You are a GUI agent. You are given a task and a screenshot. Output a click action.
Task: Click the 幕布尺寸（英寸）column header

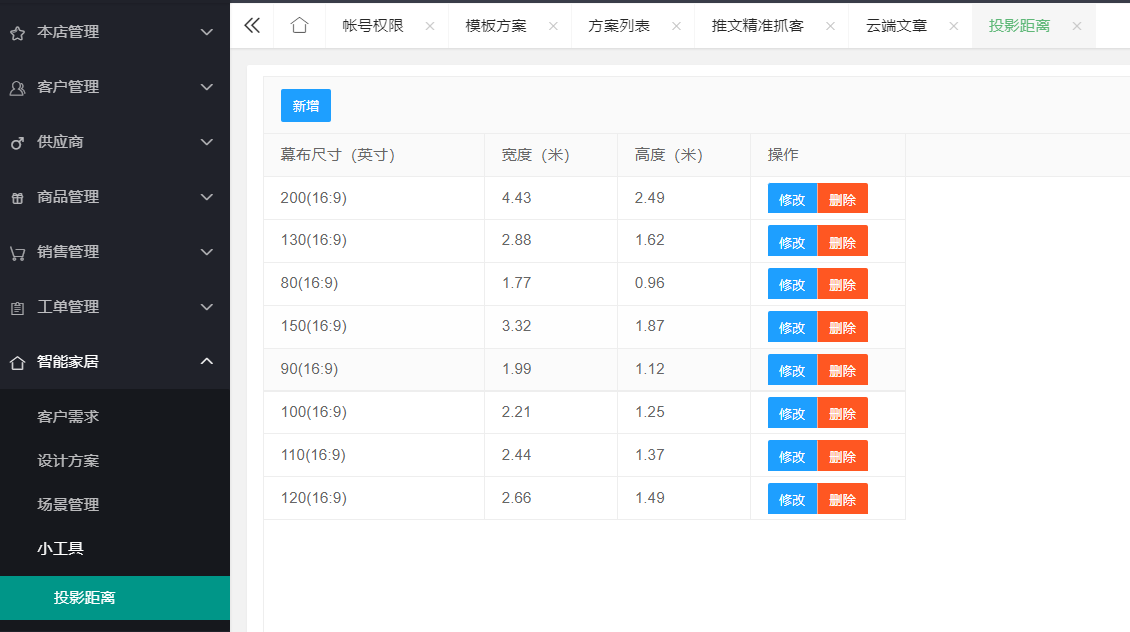click(374, 155)
